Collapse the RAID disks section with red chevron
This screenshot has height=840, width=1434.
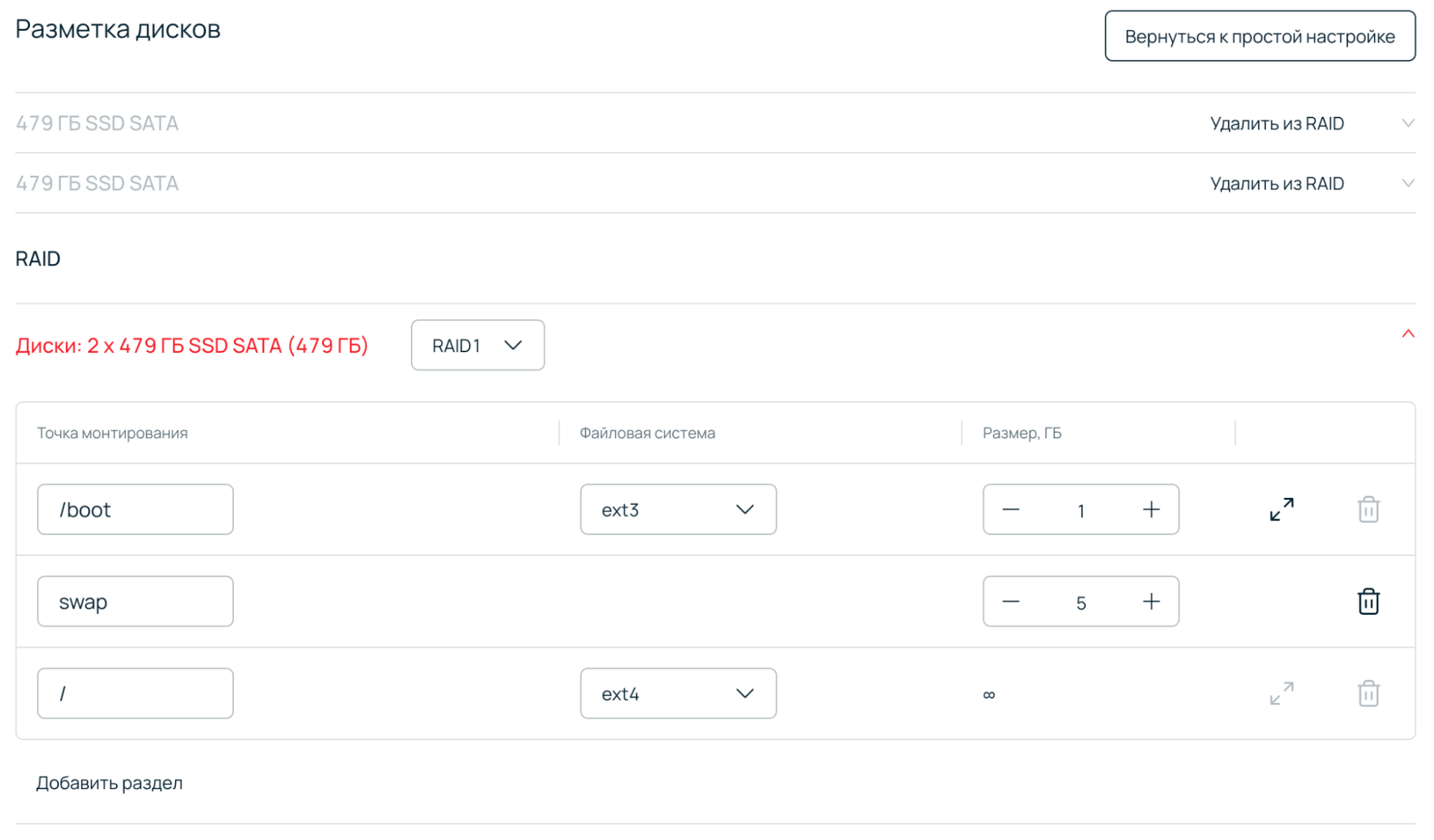pyautogui.click(x=1407, y=334)
